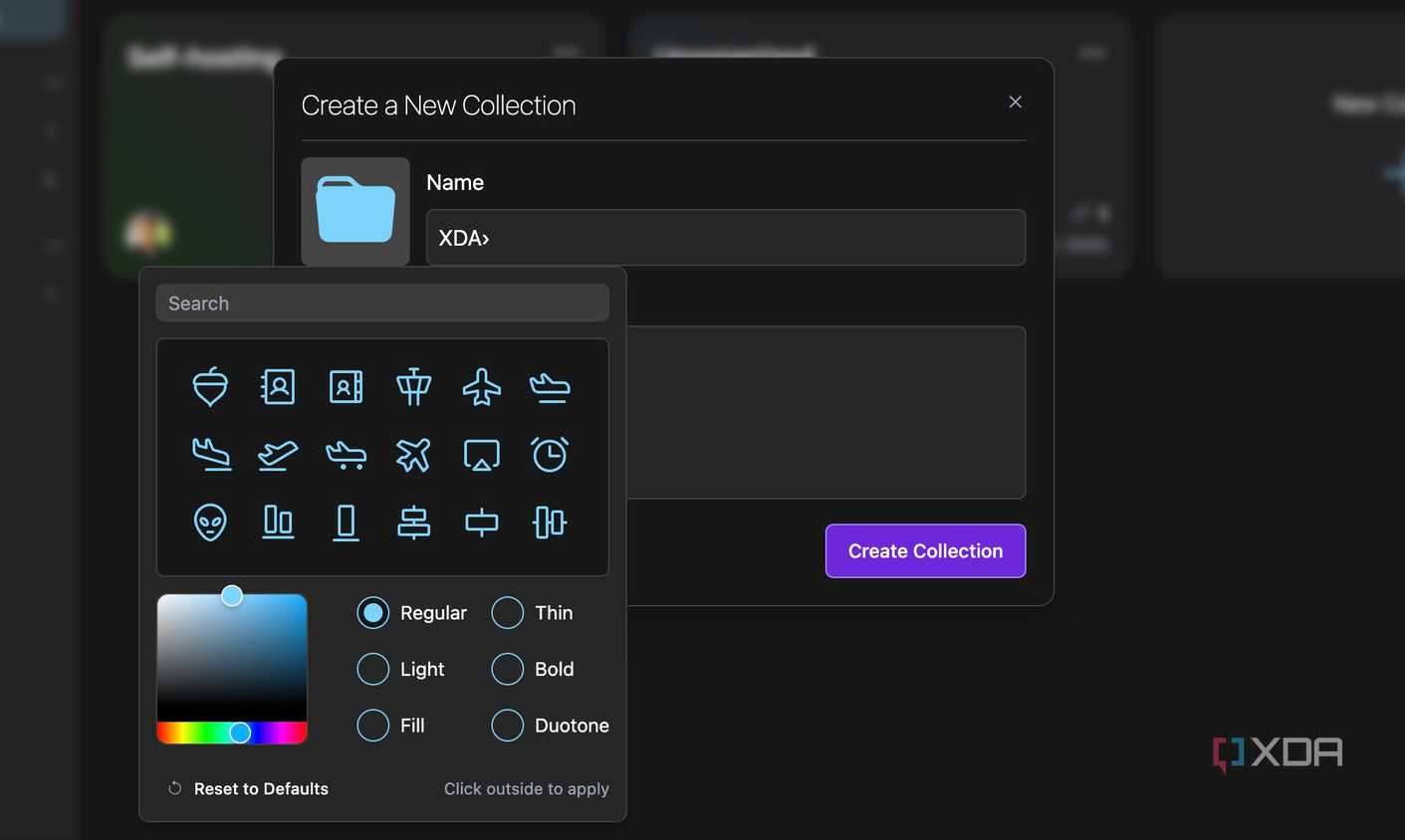
Task: Pick the align center vertical icon
Action: point(550,523)
